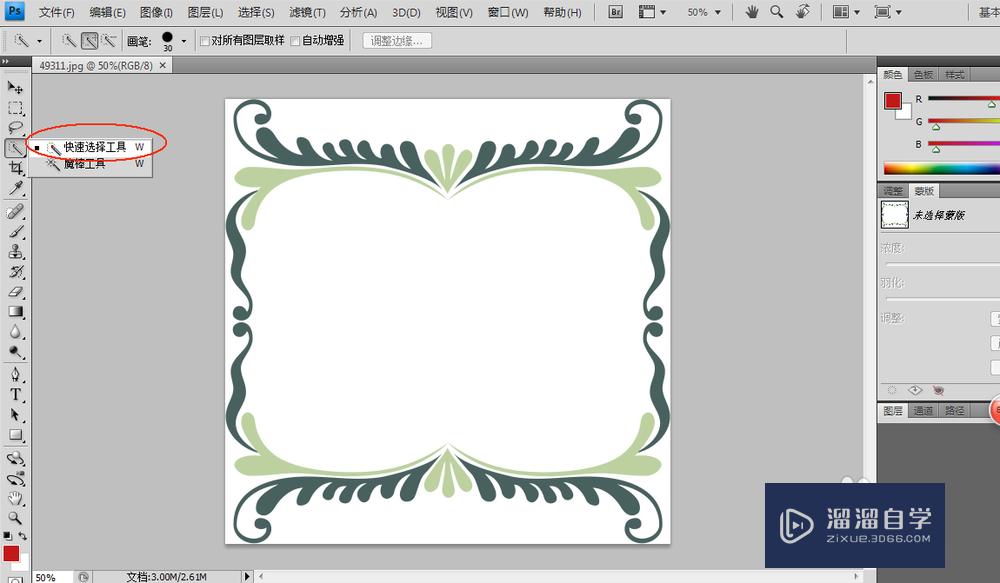Image resolution: width=1000 pixels, height=583 pixels.
Task: Select the Blur tool (water drop)
Action: tap(15, 332)
